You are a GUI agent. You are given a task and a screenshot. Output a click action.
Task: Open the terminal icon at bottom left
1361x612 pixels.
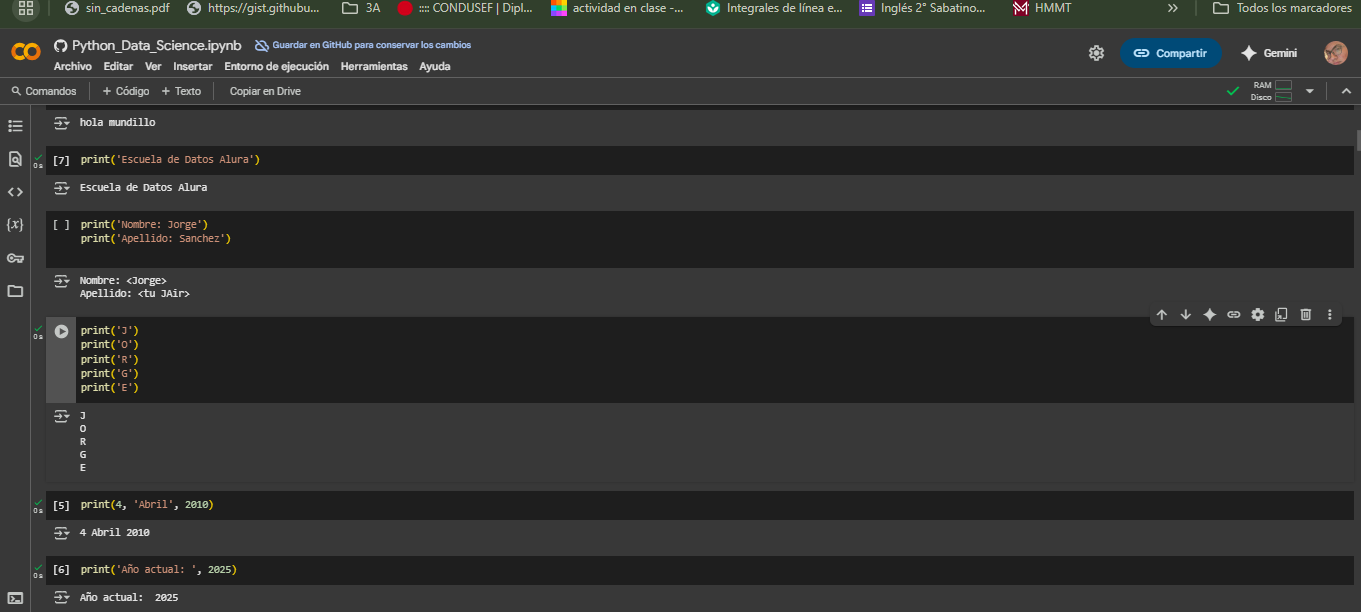point(15,598)
